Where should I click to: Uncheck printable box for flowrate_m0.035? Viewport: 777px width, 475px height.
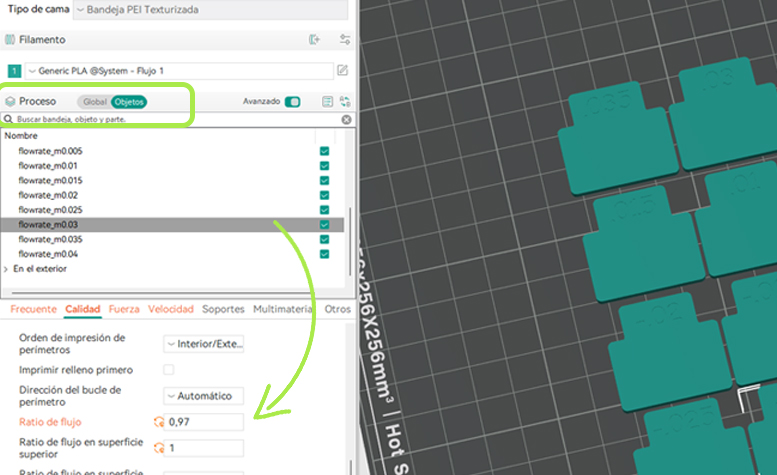325,239
